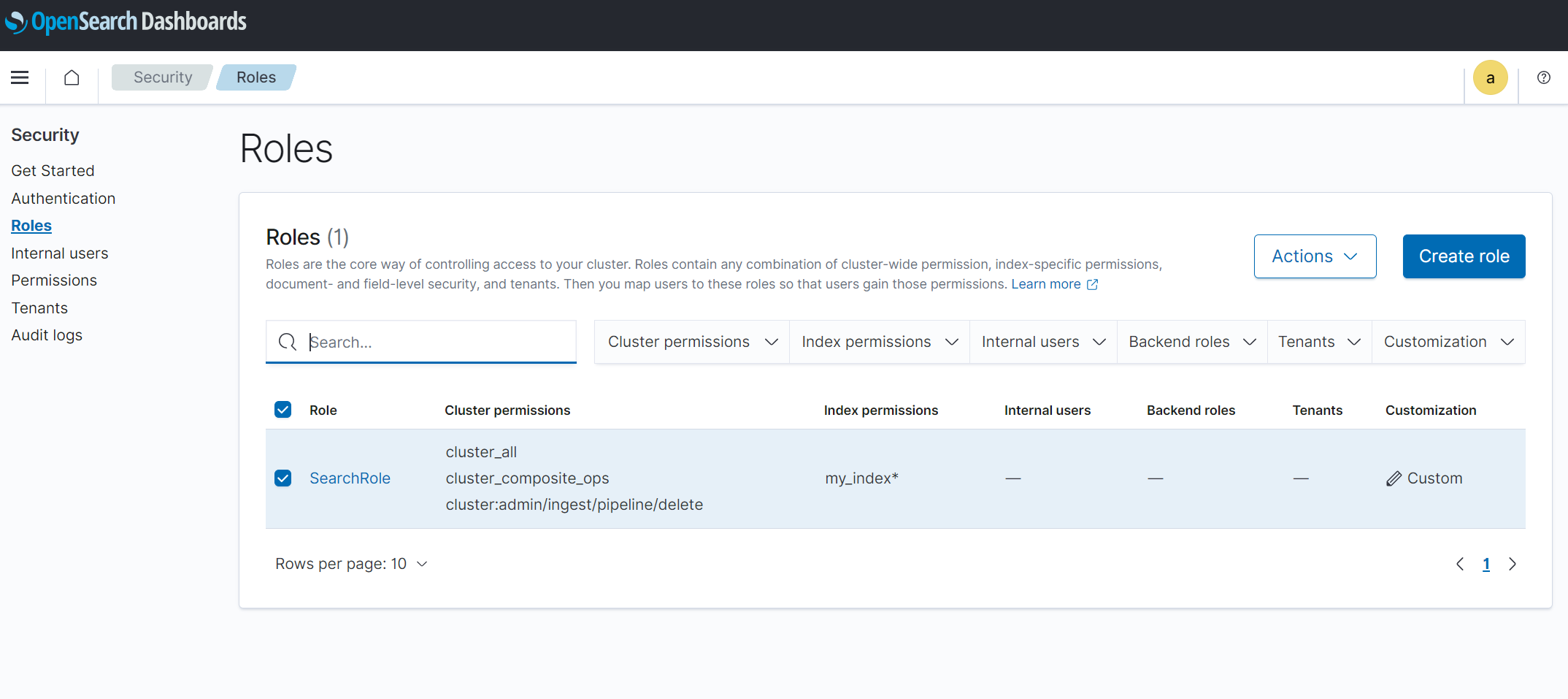
Task: Click cluster:admin/ingest/pipeline/delete text
Action: (x=574, y=505)
